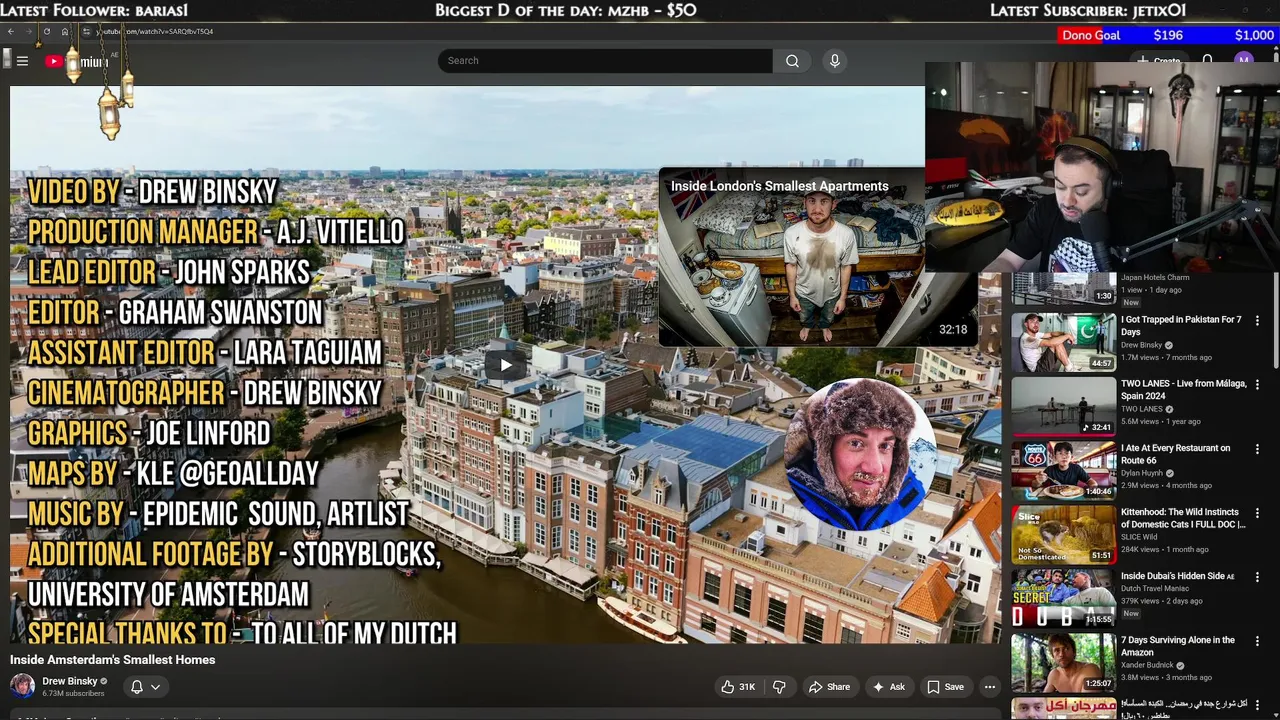The image size is (1280, 720).
Task: Open "I Ate At Every Restaurant on Route 66" thumbnail
Action: 1063,470
